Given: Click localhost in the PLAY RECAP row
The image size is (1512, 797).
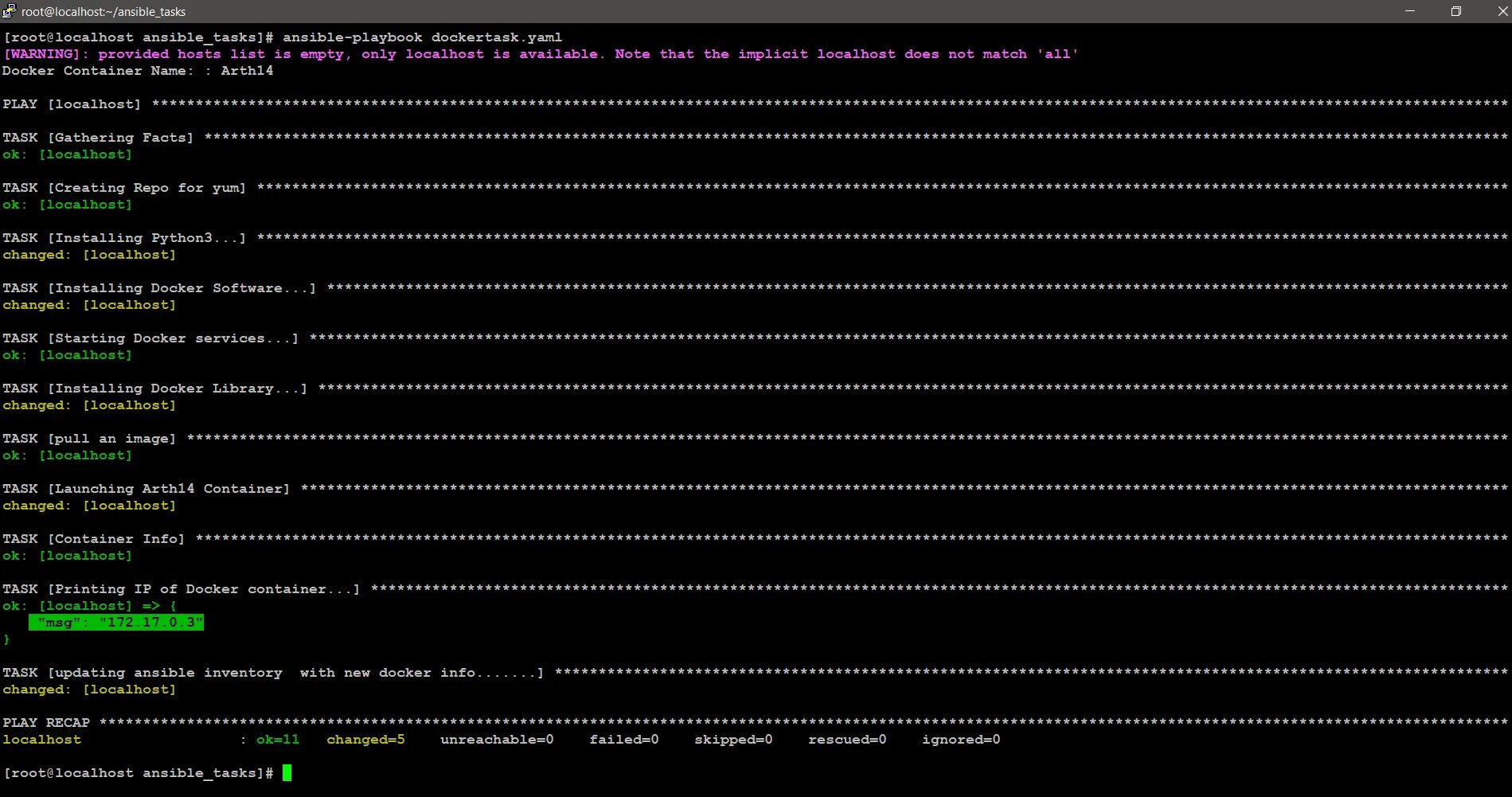Looking at the screenshot, I should pyautogui.click(x=41, y=740).
